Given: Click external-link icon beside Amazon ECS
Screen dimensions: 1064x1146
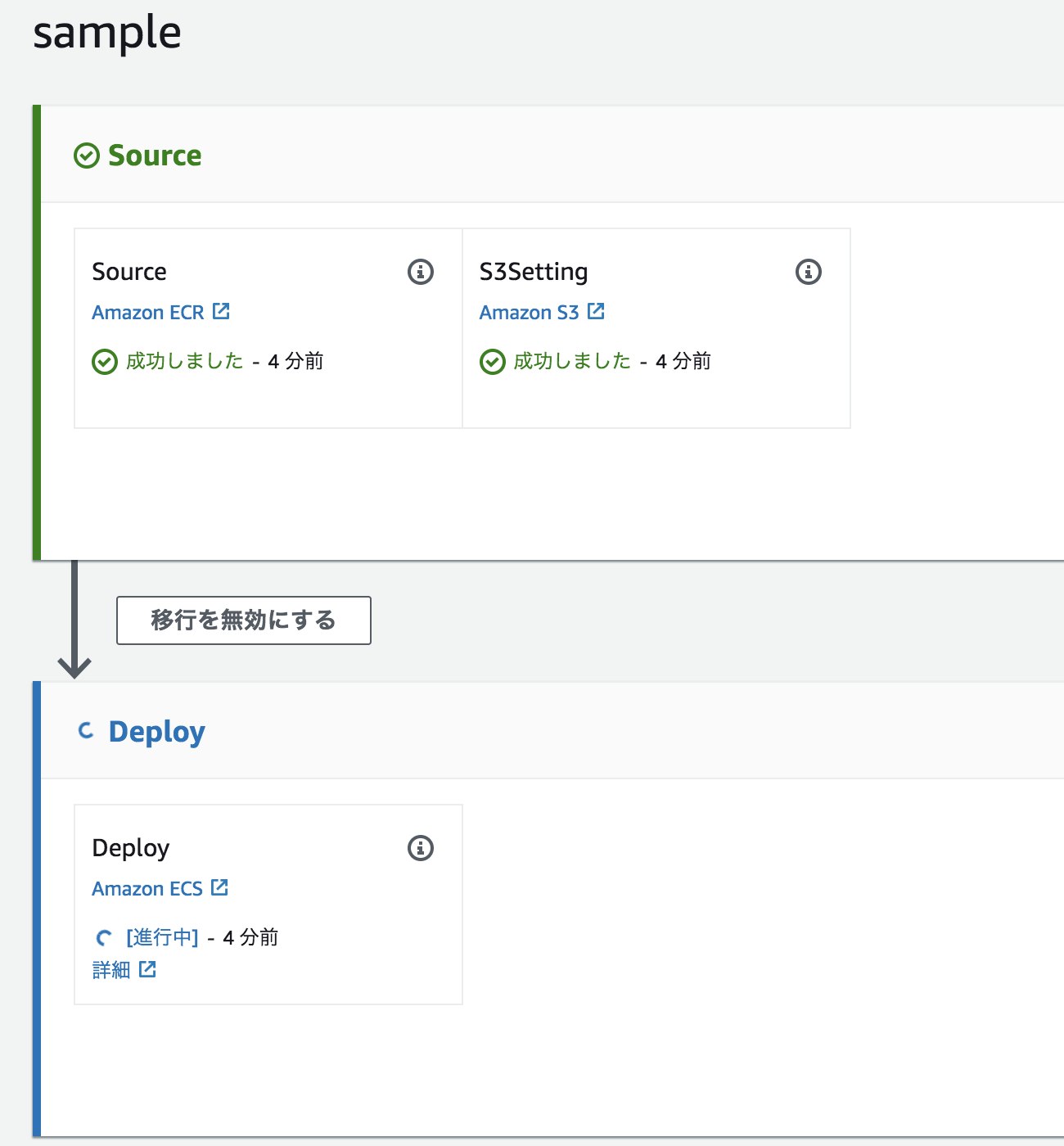Looking at the screenshot, I should [219, 888].
